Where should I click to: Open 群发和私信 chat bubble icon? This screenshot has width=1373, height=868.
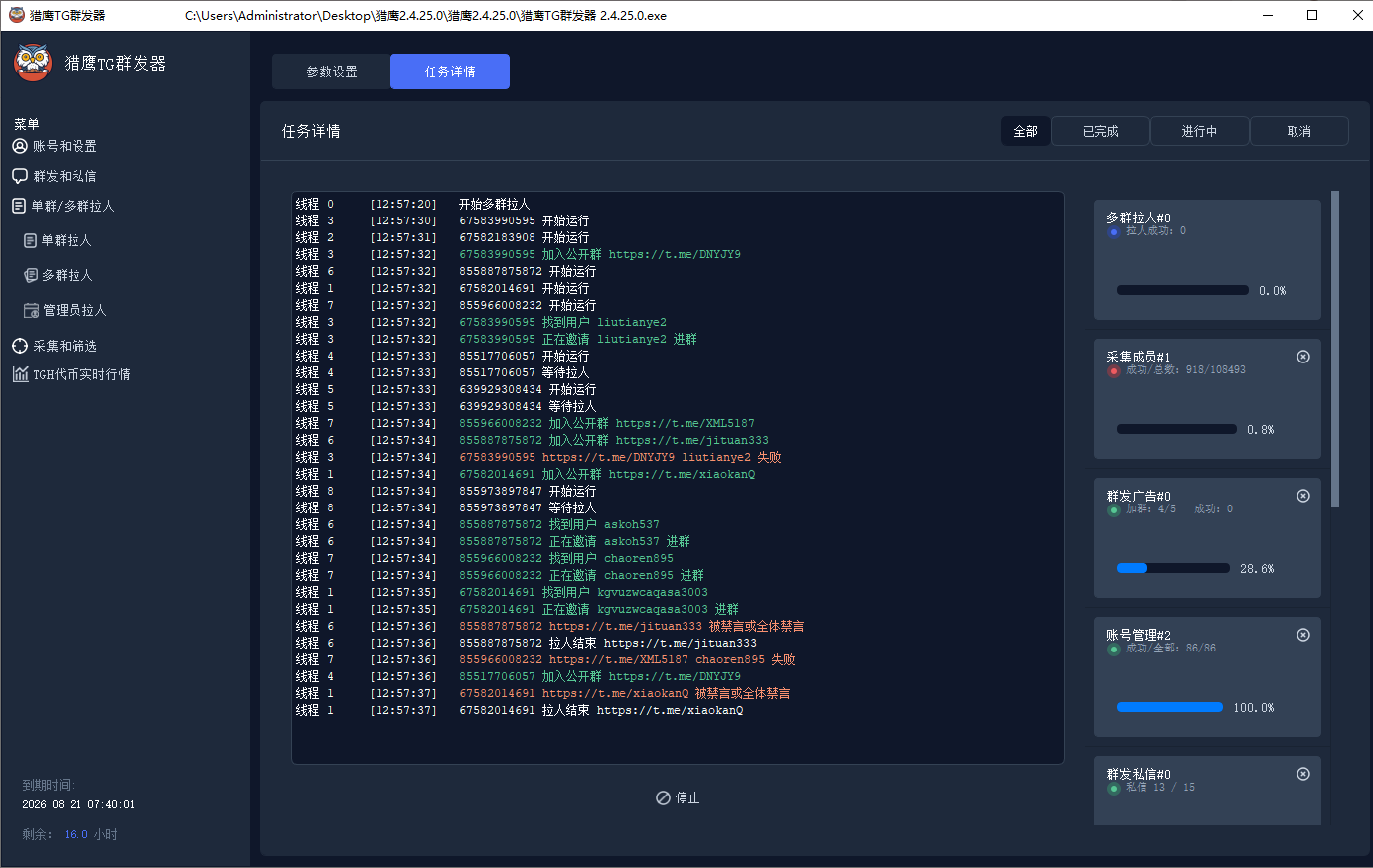pyautogui.click(x=20, y=176)
